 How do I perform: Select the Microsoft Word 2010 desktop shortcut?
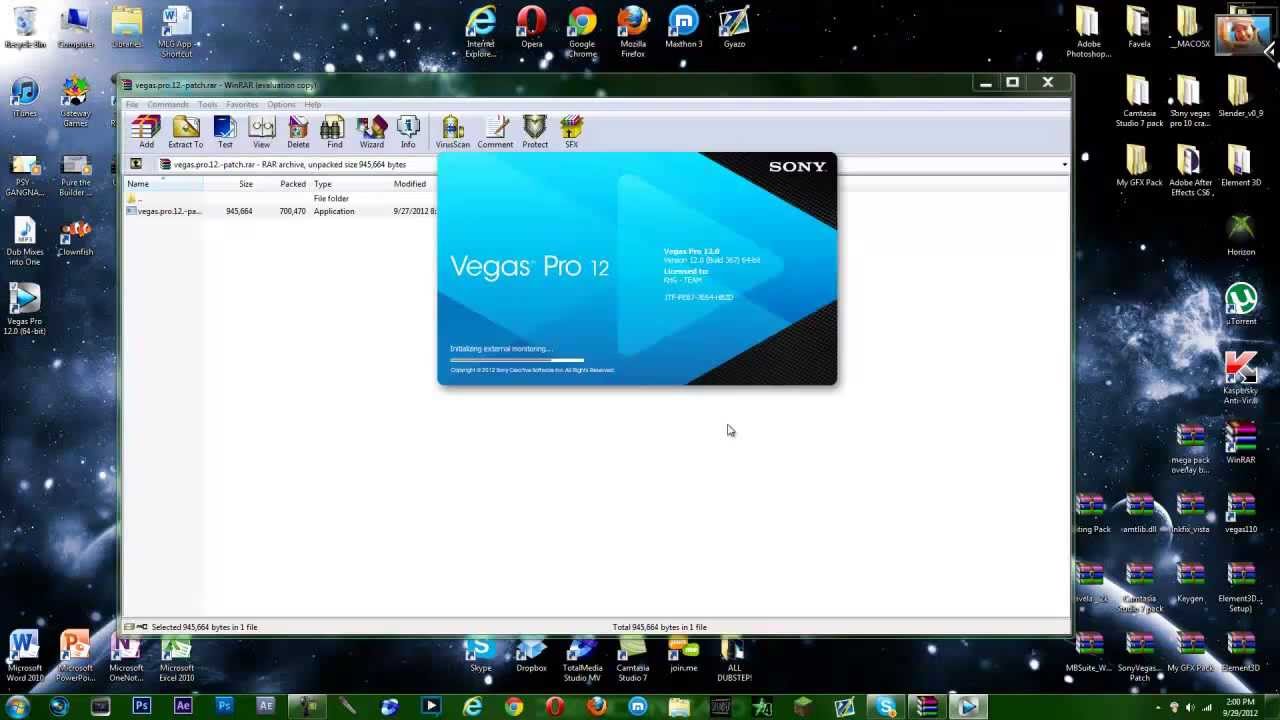point(25,657)
